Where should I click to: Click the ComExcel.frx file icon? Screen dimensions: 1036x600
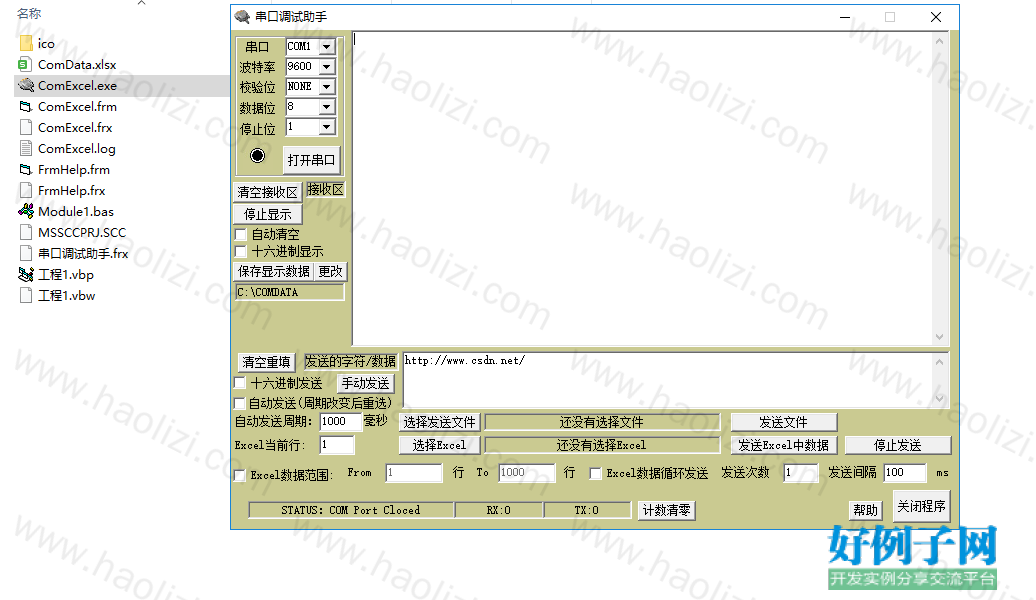(26, 128)
